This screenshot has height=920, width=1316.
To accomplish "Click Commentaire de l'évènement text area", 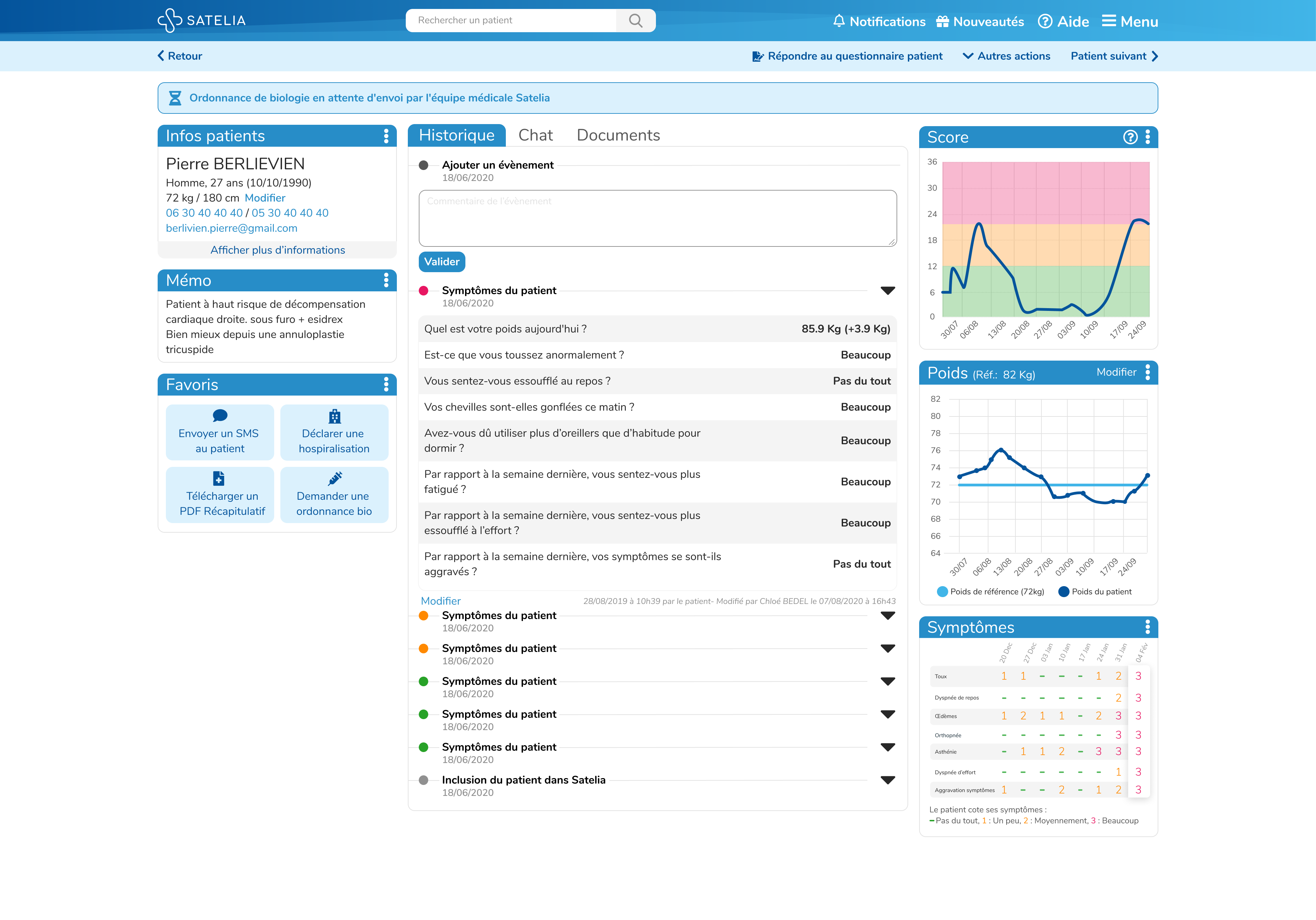I will (x=657, y=218).
